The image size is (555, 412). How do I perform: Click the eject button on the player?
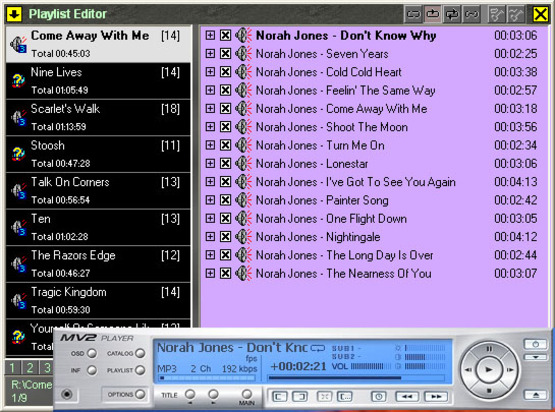[536, 395]
